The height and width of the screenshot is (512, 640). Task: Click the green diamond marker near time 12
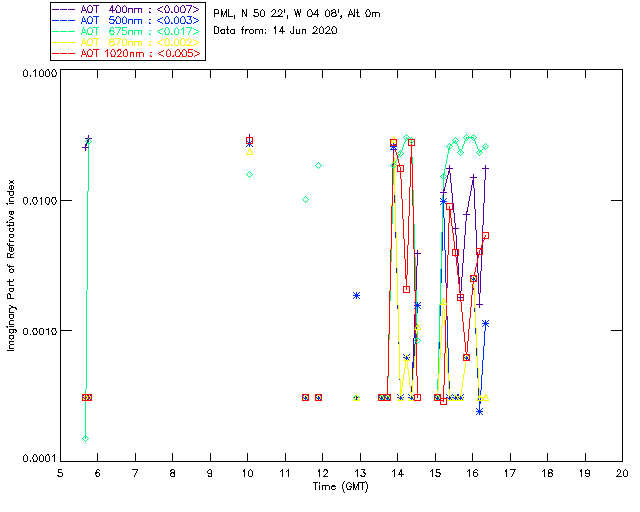319,165
